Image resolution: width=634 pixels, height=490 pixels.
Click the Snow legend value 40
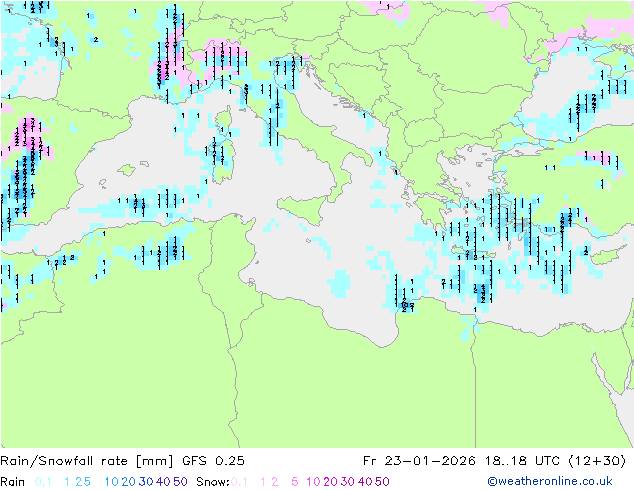pos(365,482)
